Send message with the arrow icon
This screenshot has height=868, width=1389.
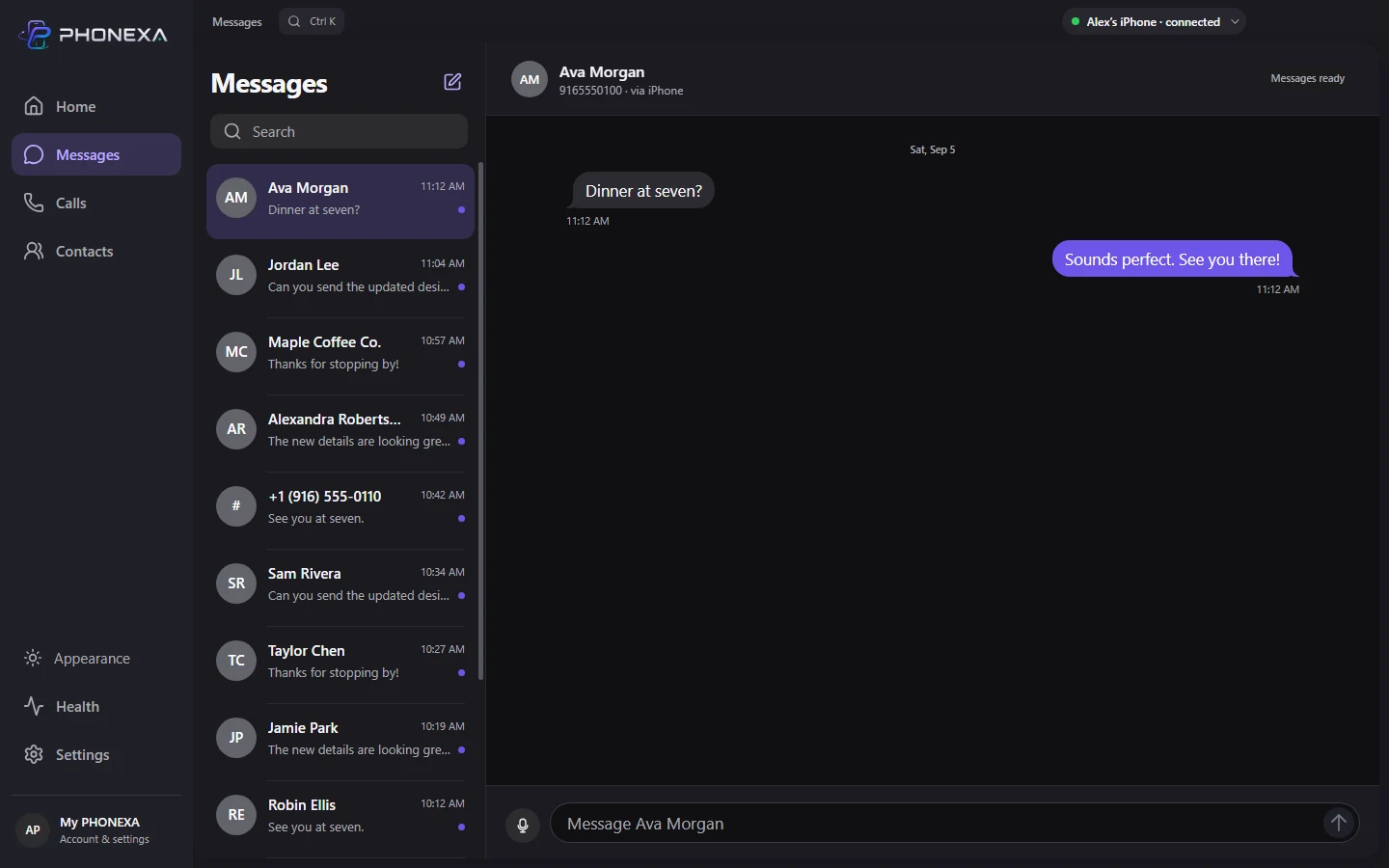coord(1338,823)
